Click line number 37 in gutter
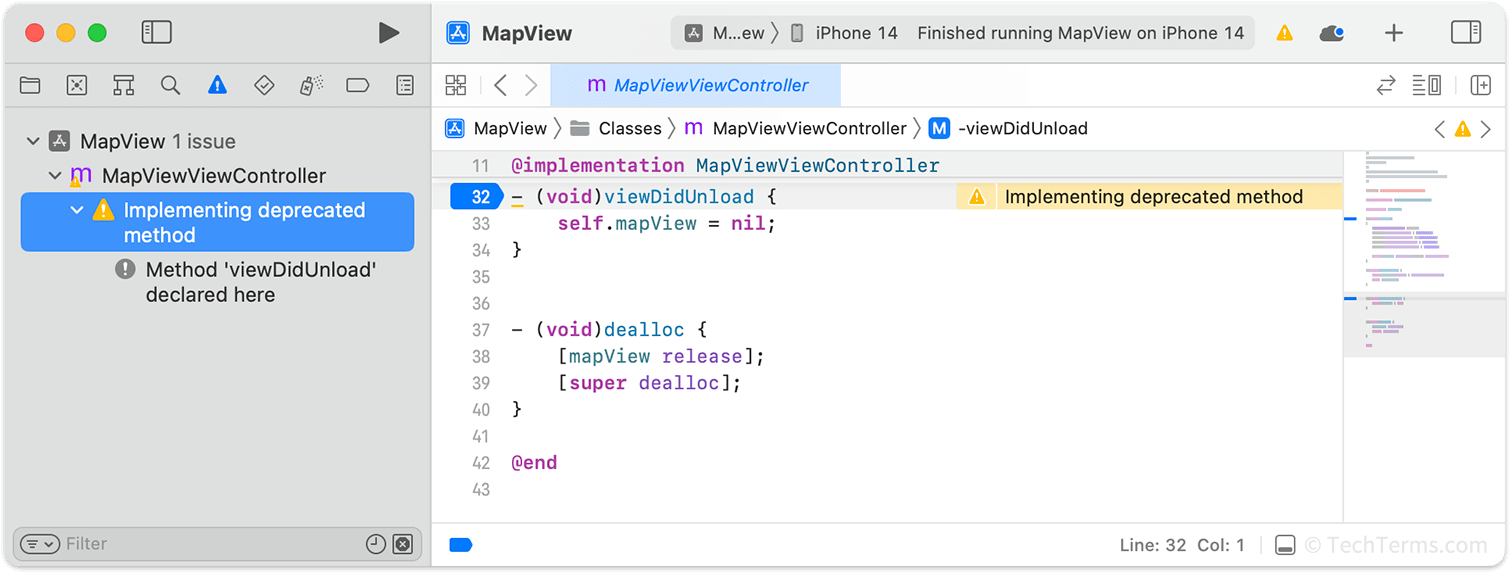This screenshot has height=574, width=1511. (x=481, y=330)
